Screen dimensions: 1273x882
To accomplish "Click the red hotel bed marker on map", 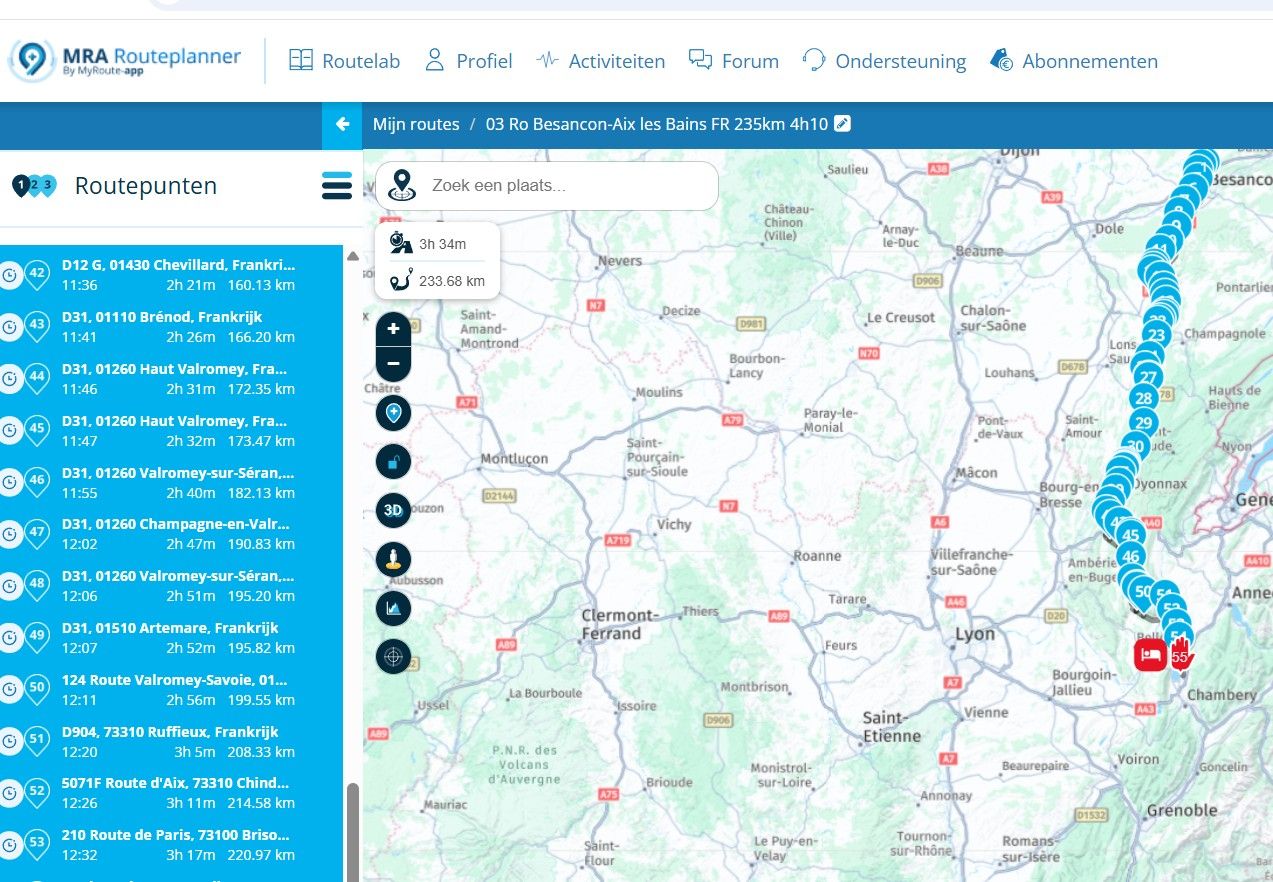I will (1150, 655).
